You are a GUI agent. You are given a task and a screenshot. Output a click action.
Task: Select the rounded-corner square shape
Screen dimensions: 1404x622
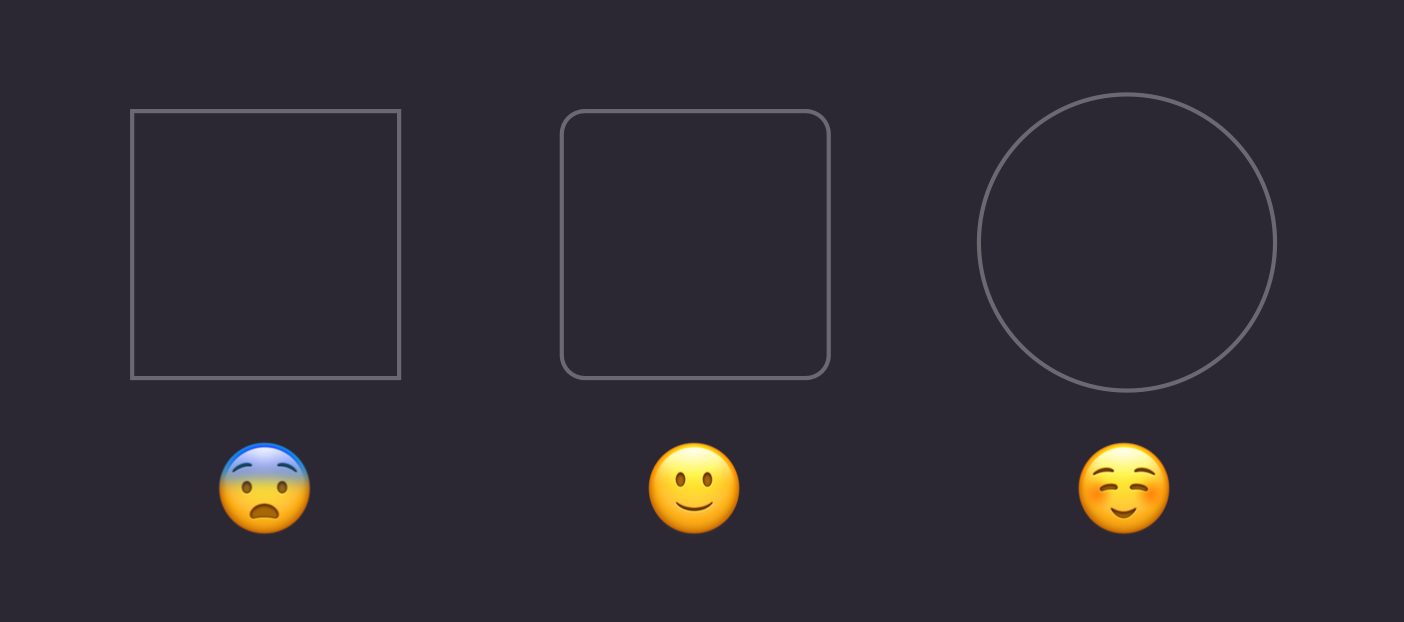pyautogui.click(x=695, y=244)
